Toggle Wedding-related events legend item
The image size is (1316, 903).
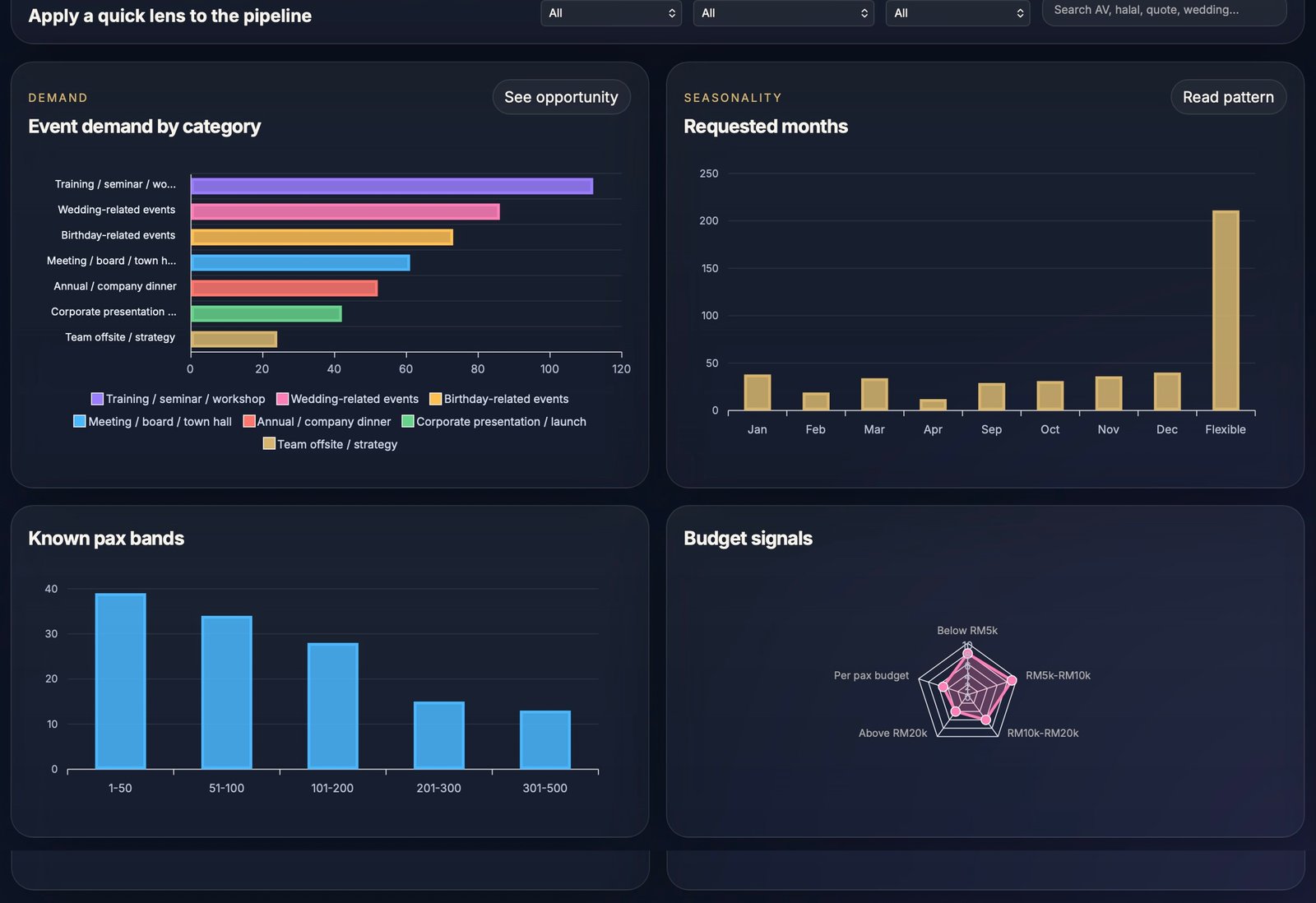pyautogui.click(x=347, y=399)
